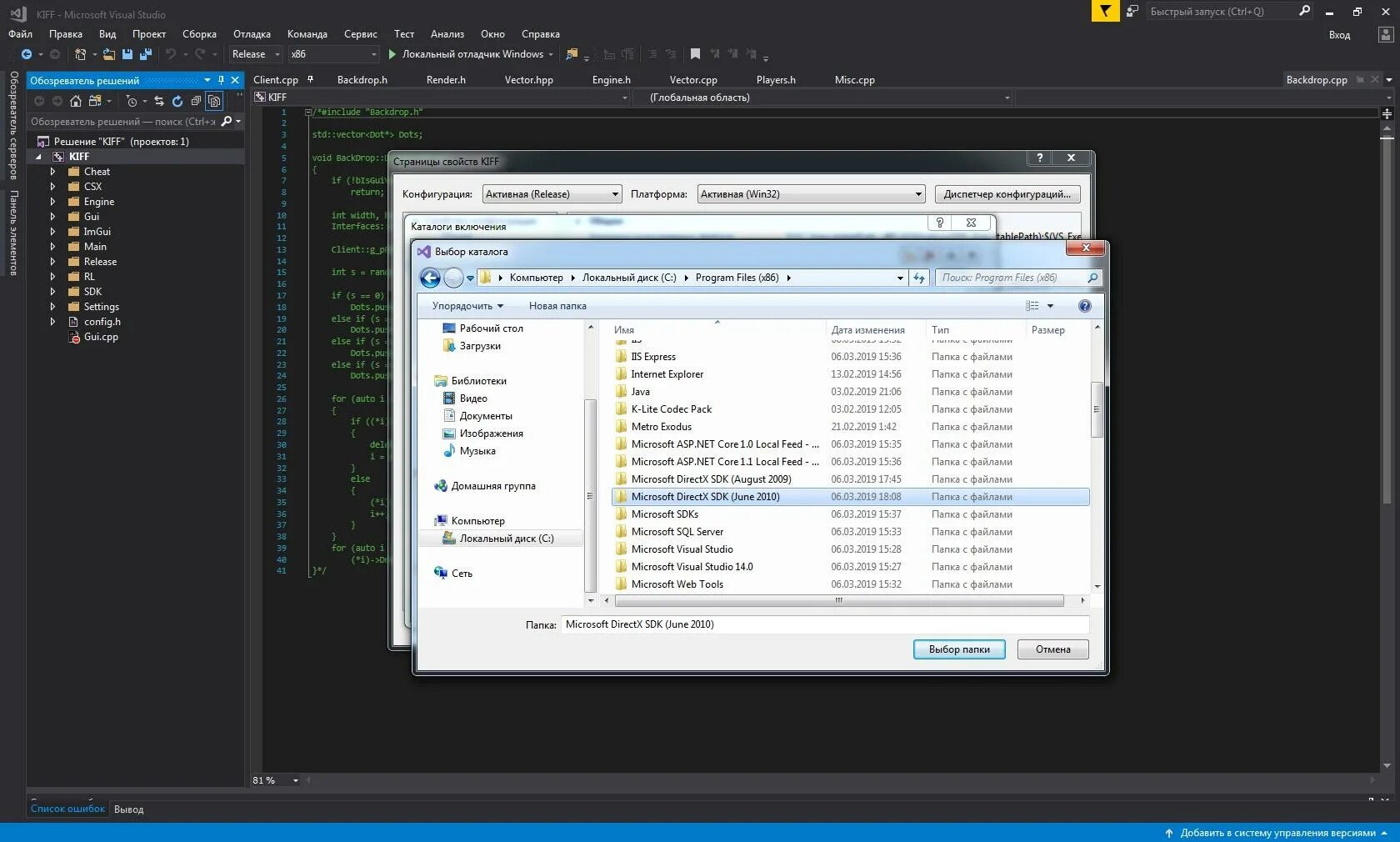Click the Navigate Backward toolbar arrow
Viewport: 1400px width, 842px height.
27,54
